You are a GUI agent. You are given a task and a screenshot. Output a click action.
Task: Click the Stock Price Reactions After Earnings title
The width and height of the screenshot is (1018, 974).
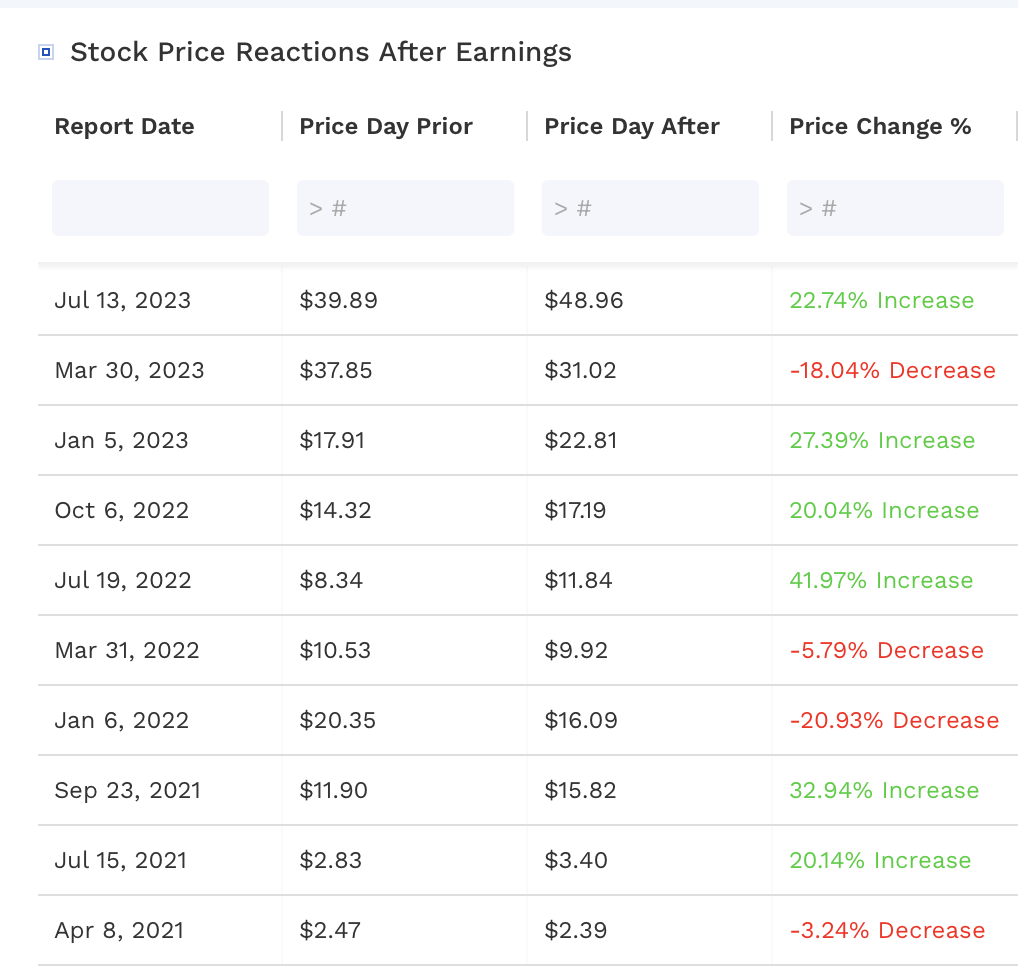click(x=321, y=51)
